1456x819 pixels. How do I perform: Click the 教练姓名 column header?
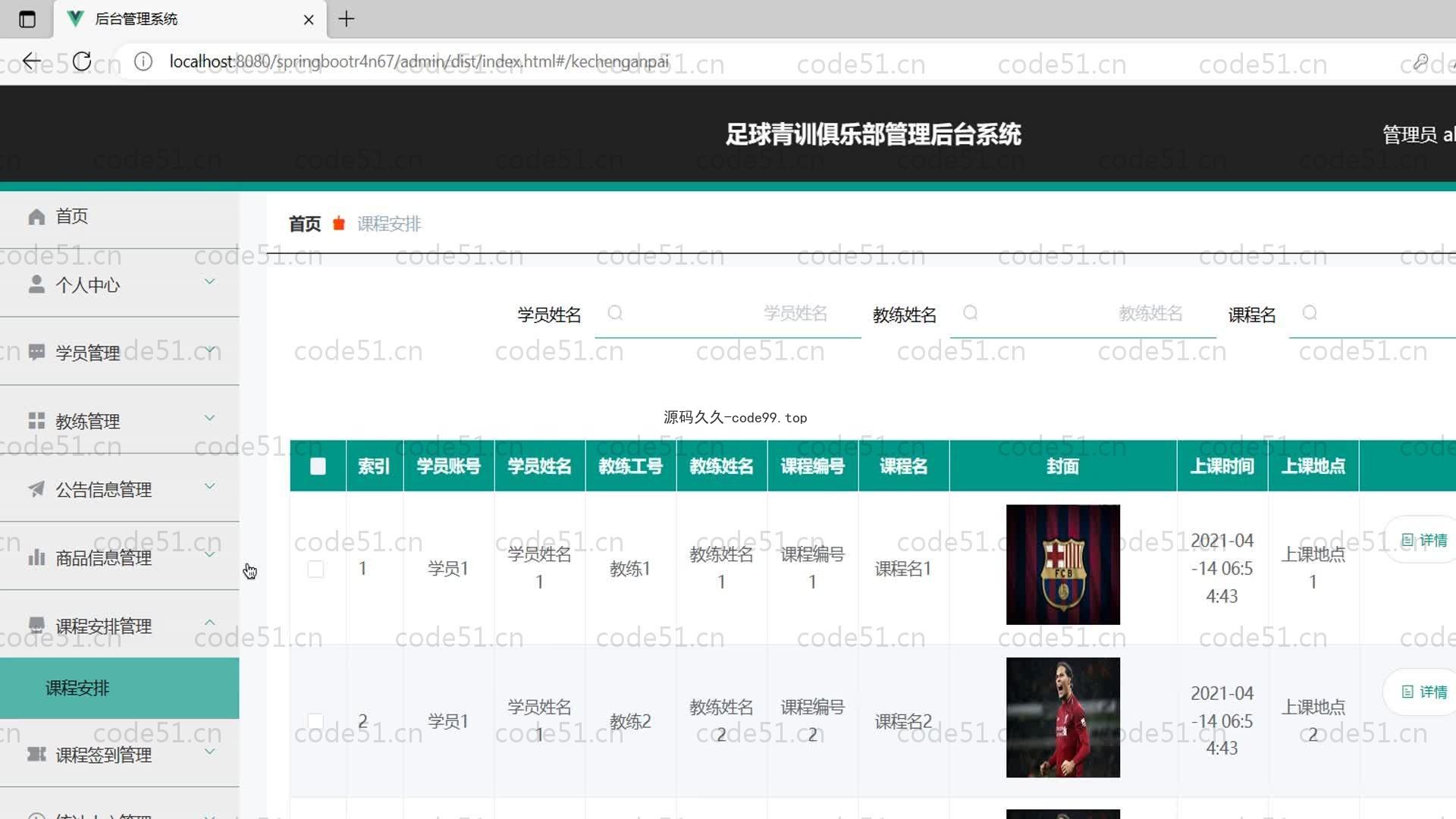point(721,466)
